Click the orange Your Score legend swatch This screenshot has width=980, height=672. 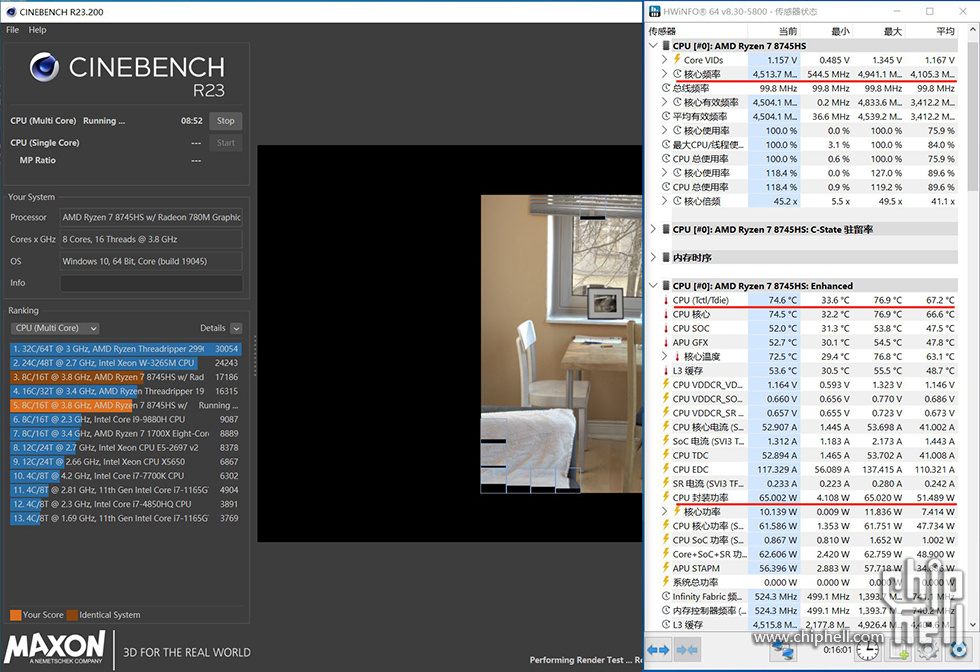(16, 615)
